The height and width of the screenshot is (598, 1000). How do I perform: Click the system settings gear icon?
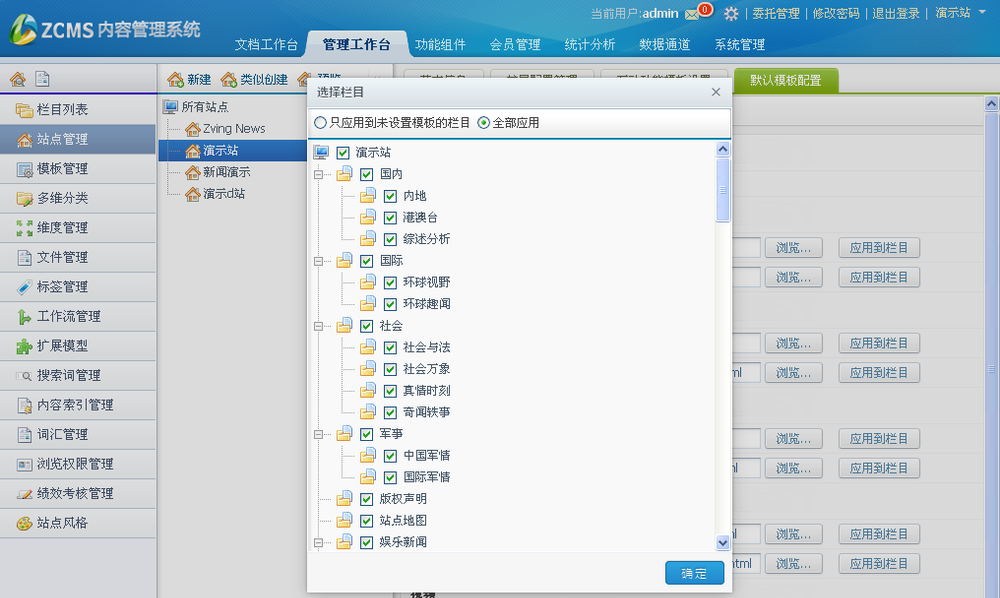pyautogui.click(x=733, y=13)
